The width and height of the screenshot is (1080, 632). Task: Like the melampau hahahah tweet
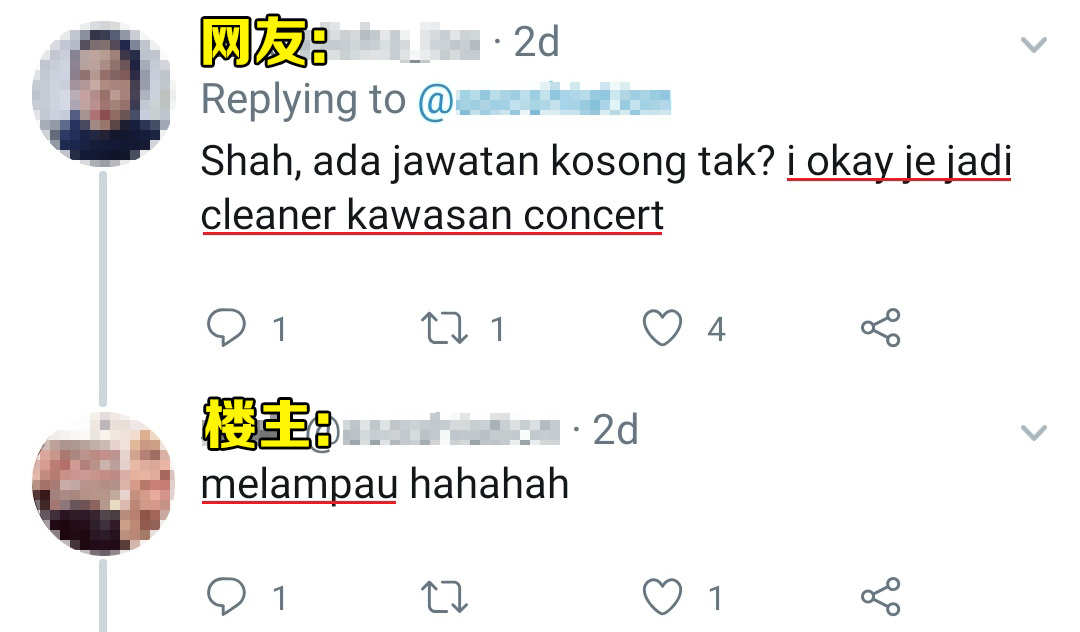(663, 596)
